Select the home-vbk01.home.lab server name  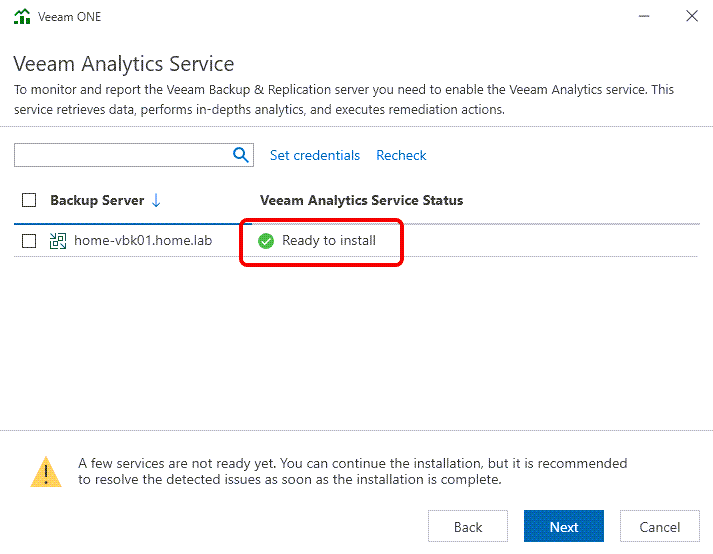coord(143,241)
